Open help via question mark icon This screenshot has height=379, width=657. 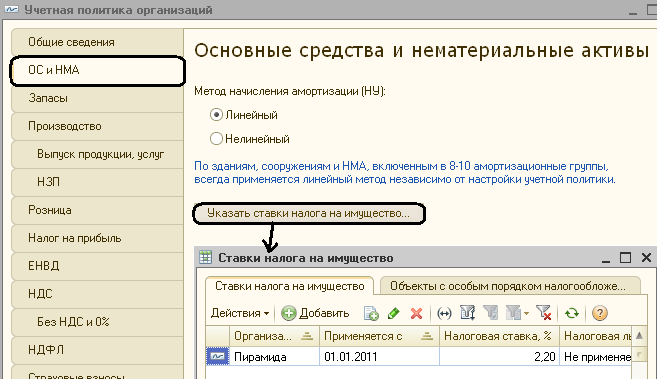pyautogui.click(x=600, y=313)
